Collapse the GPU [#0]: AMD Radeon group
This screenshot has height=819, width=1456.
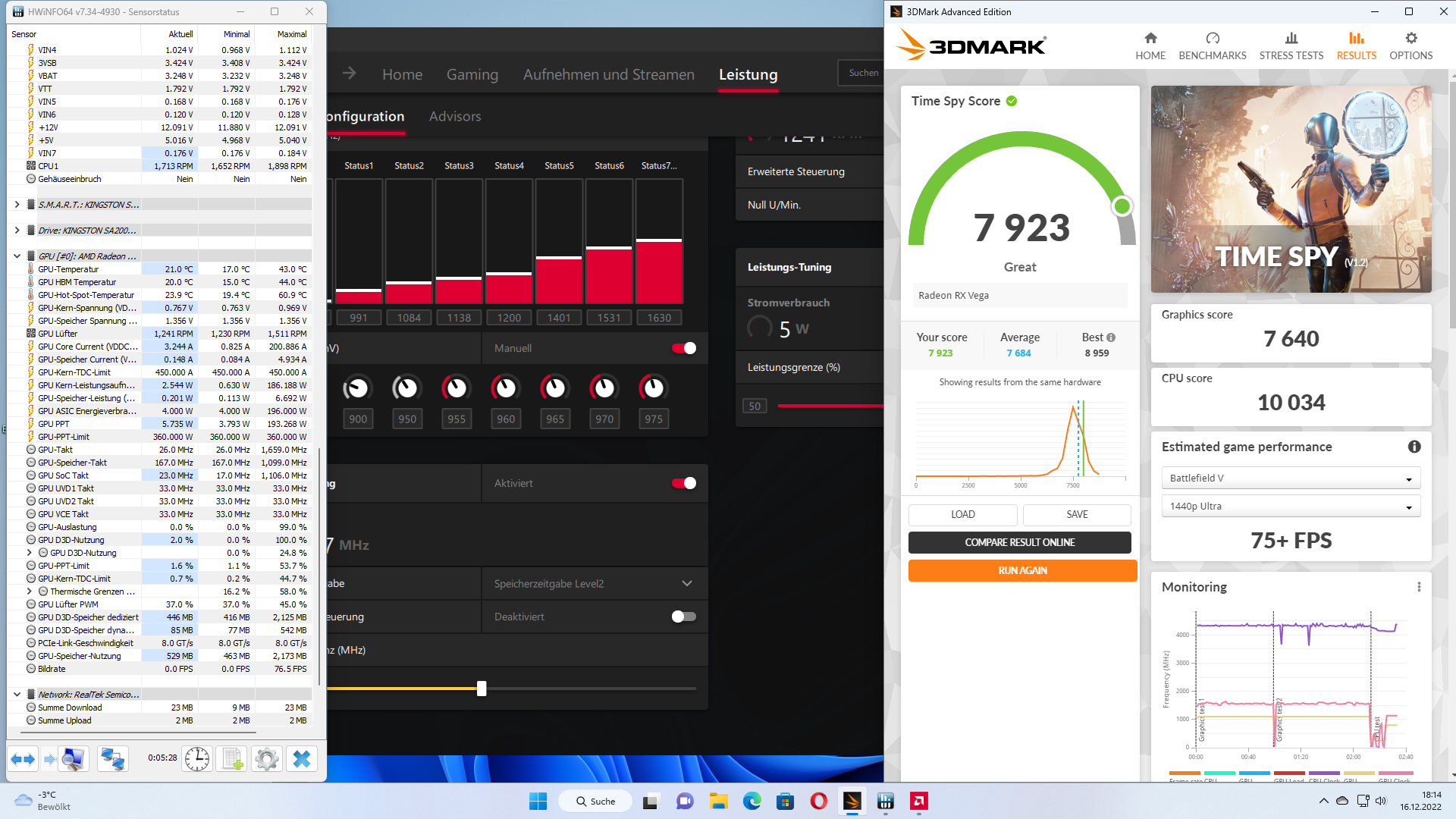coord(17,256)
